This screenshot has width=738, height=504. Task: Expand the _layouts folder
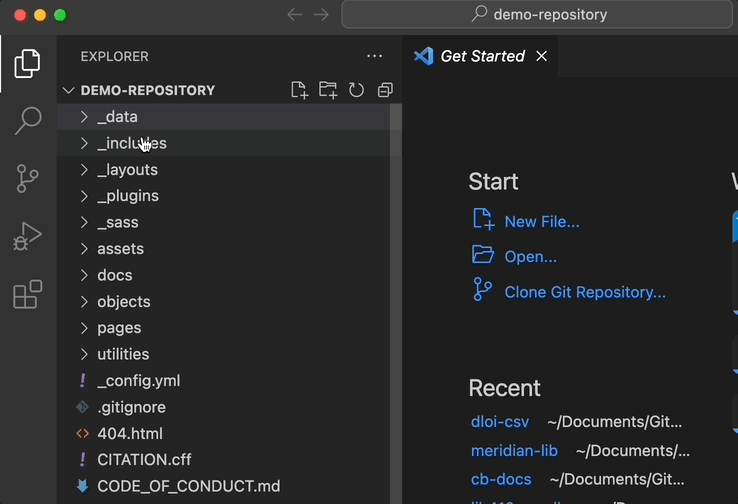223,169
